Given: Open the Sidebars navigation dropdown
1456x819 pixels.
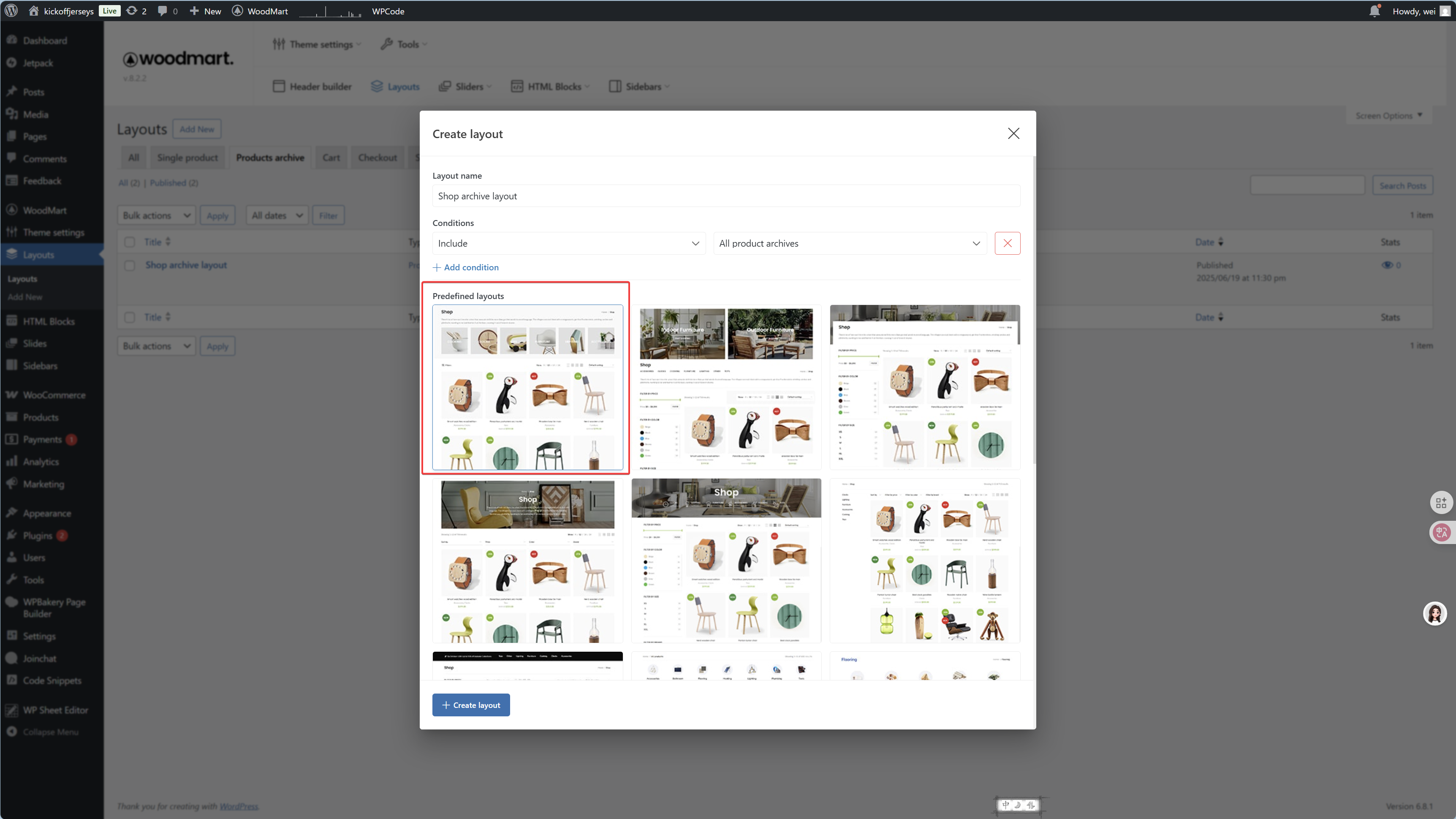Looking at the screenshot, I should [x=639, y=86].
